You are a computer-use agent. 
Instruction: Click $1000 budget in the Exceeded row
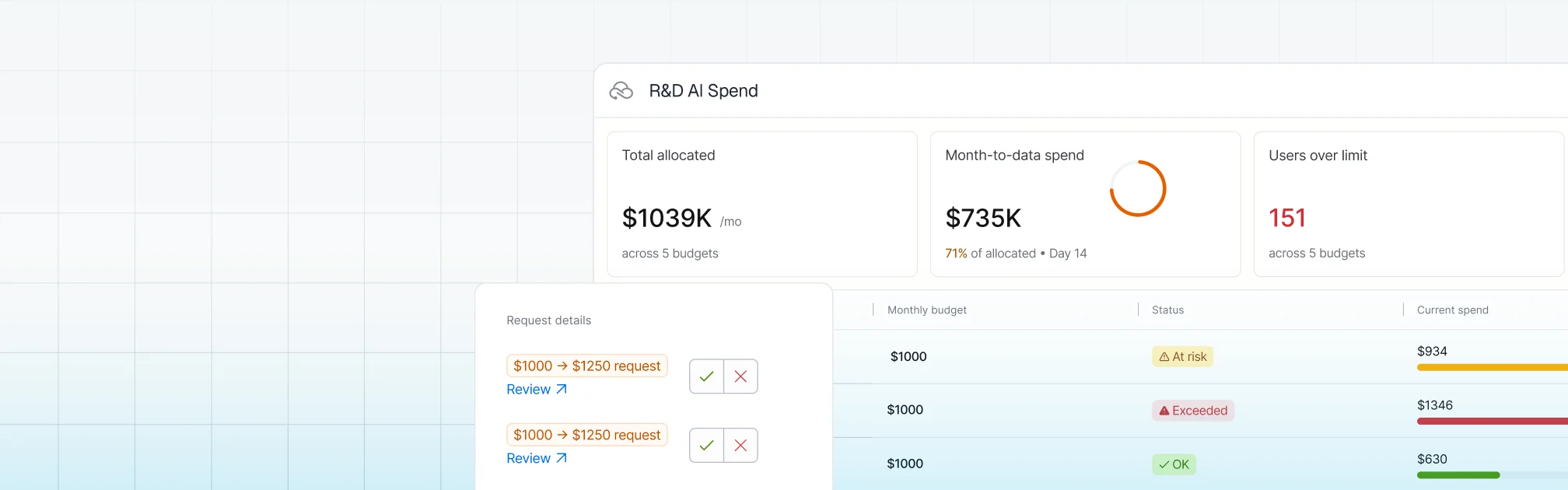(905, 410)
